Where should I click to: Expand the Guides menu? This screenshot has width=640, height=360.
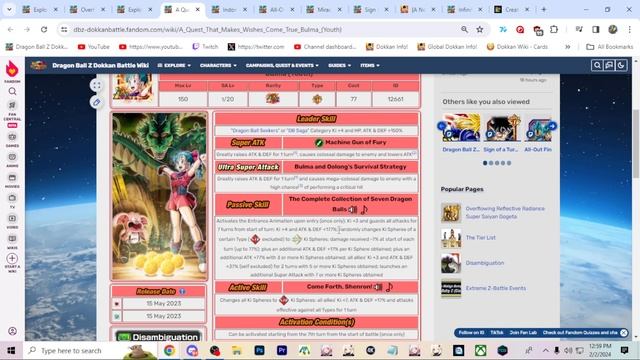[339, 65]
